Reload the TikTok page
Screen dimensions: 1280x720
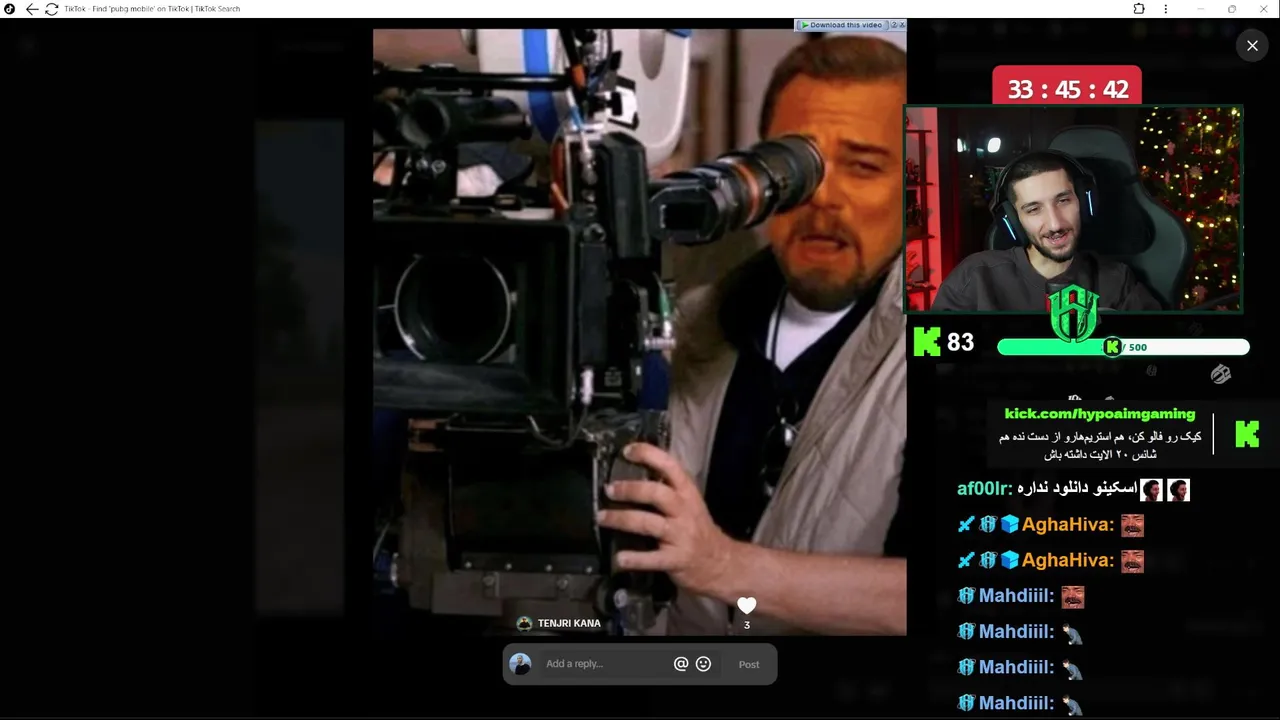[x=51, y=9]
